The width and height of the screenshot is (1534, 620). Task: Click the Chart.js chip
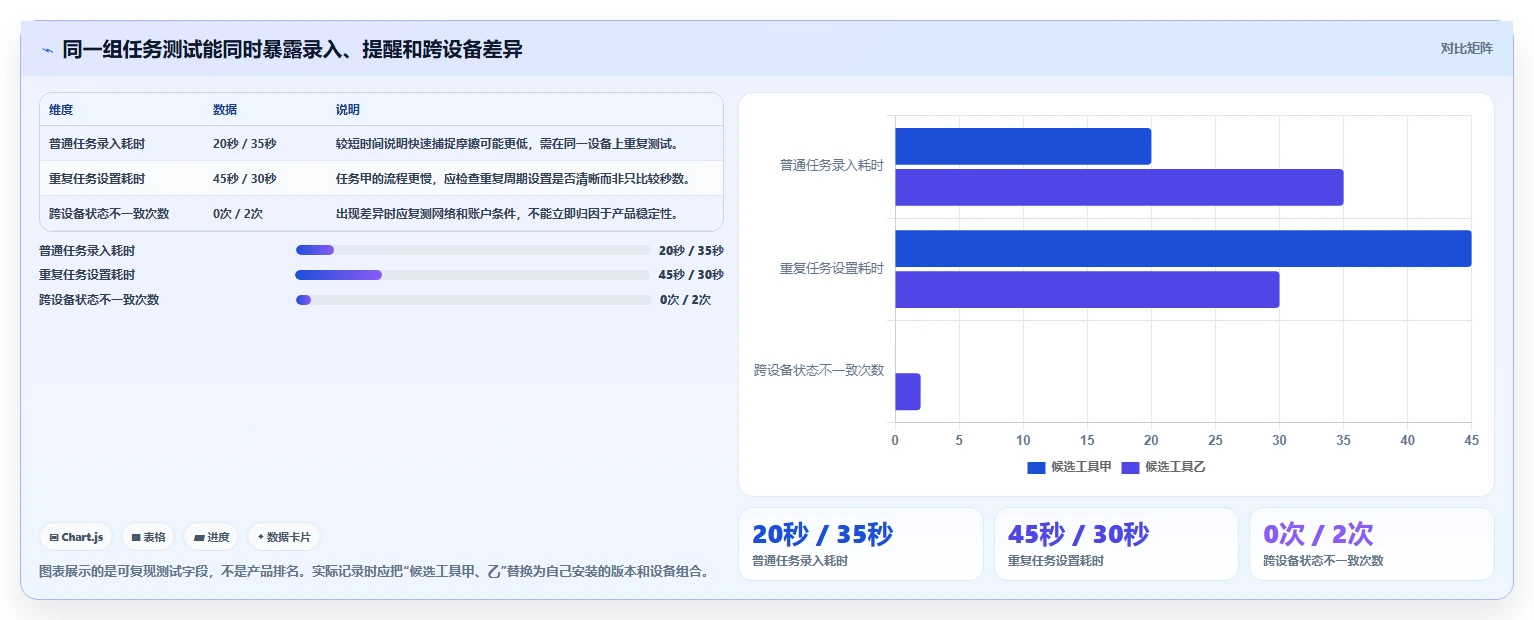77,537
